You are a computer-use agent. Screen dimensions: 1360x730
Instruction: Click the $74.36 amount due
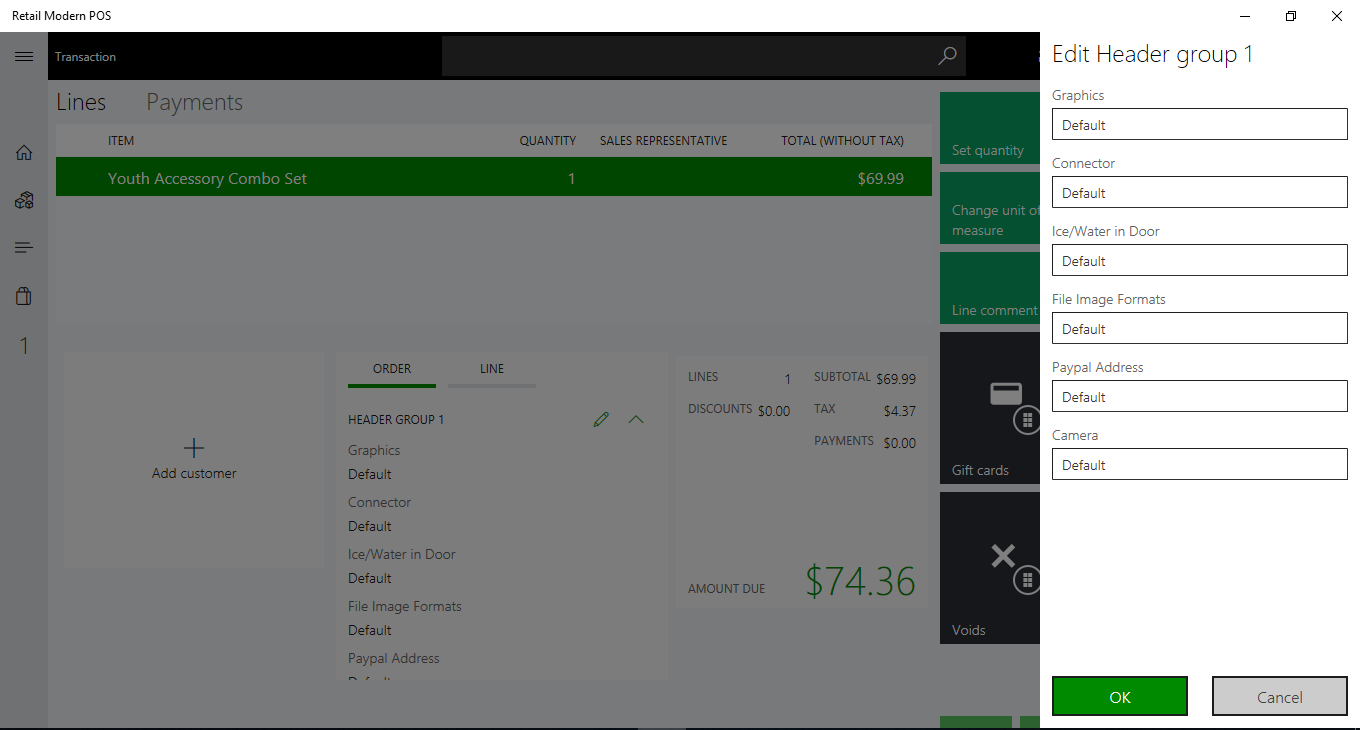click(x=861, y=581)
